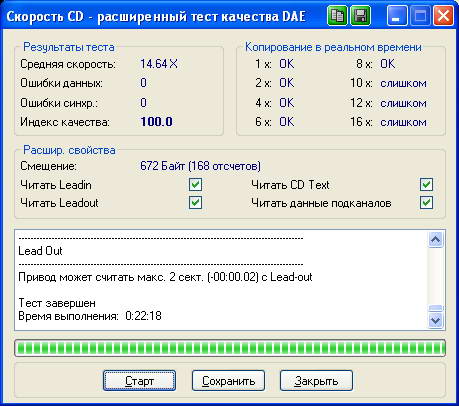
Task: Click the log scrollbar thumb
Action: pos(436,309)
